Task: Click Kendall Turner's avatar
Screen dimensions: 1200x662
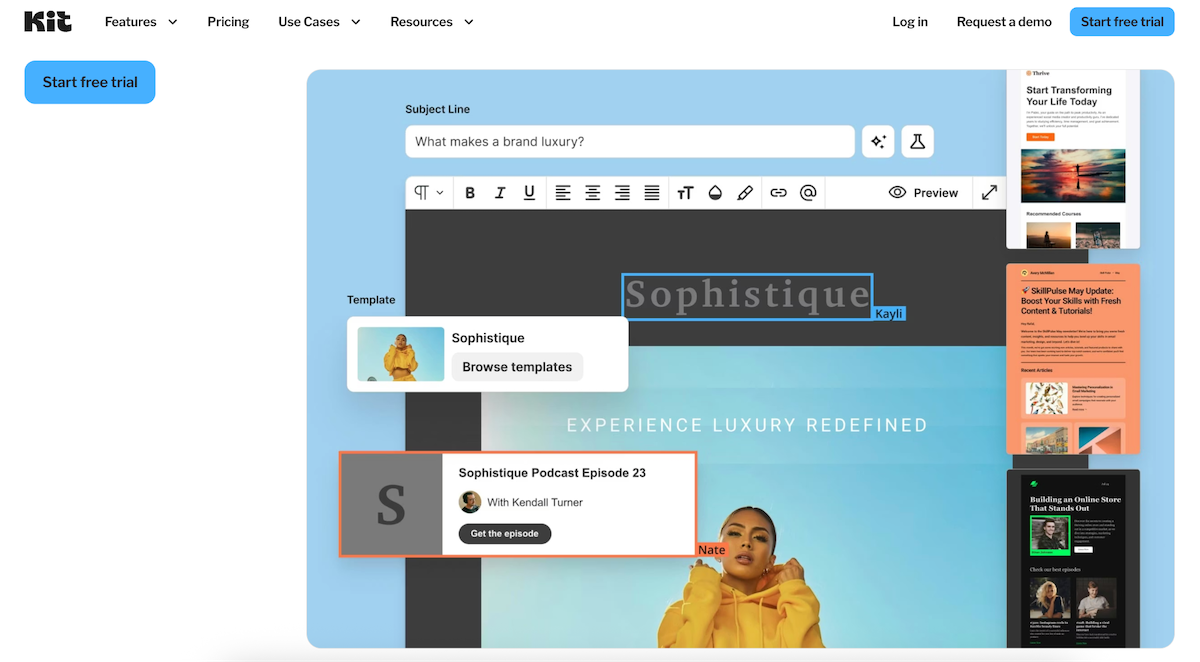Action: tap(470, 502)
